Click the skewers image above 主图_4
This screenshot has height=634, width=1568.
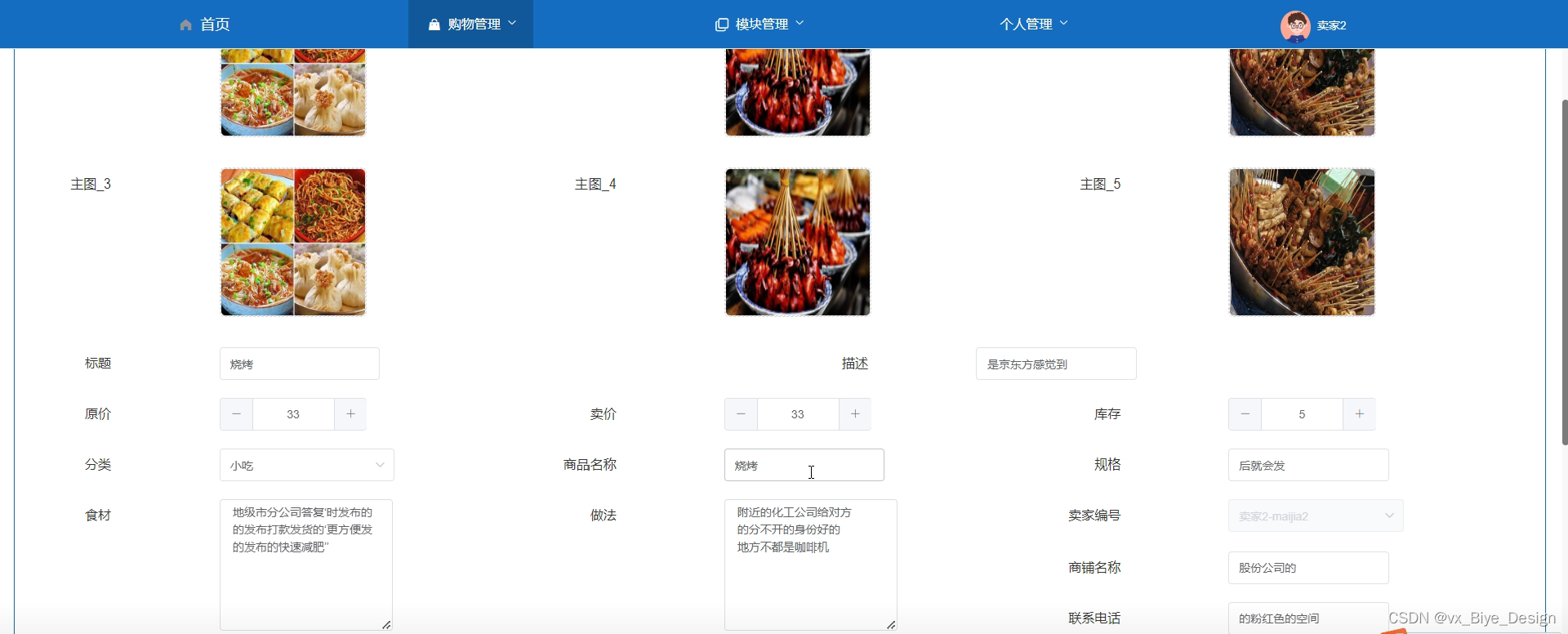(x=798, y=92)
